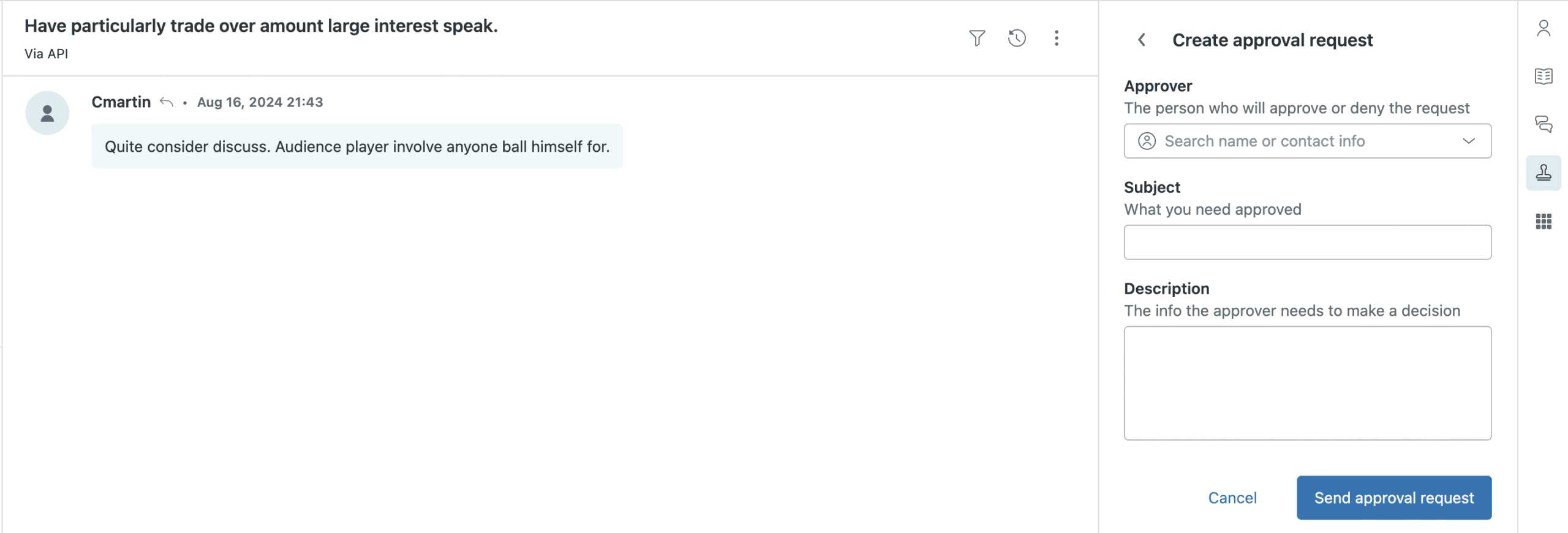Expand the Approver dropdown chevron
The image size is (1568, 533).
(1468, 141)
